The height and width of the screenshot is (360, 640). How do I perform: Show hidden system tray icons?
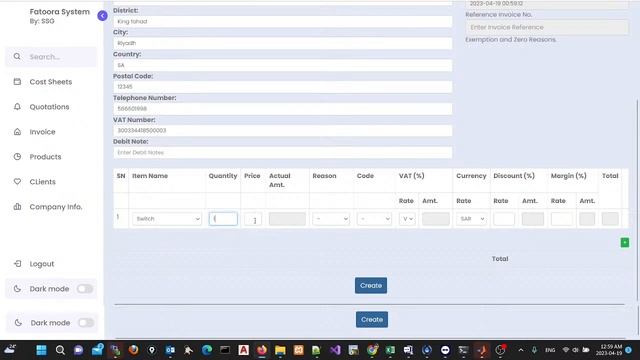click(x=521, y=350)
